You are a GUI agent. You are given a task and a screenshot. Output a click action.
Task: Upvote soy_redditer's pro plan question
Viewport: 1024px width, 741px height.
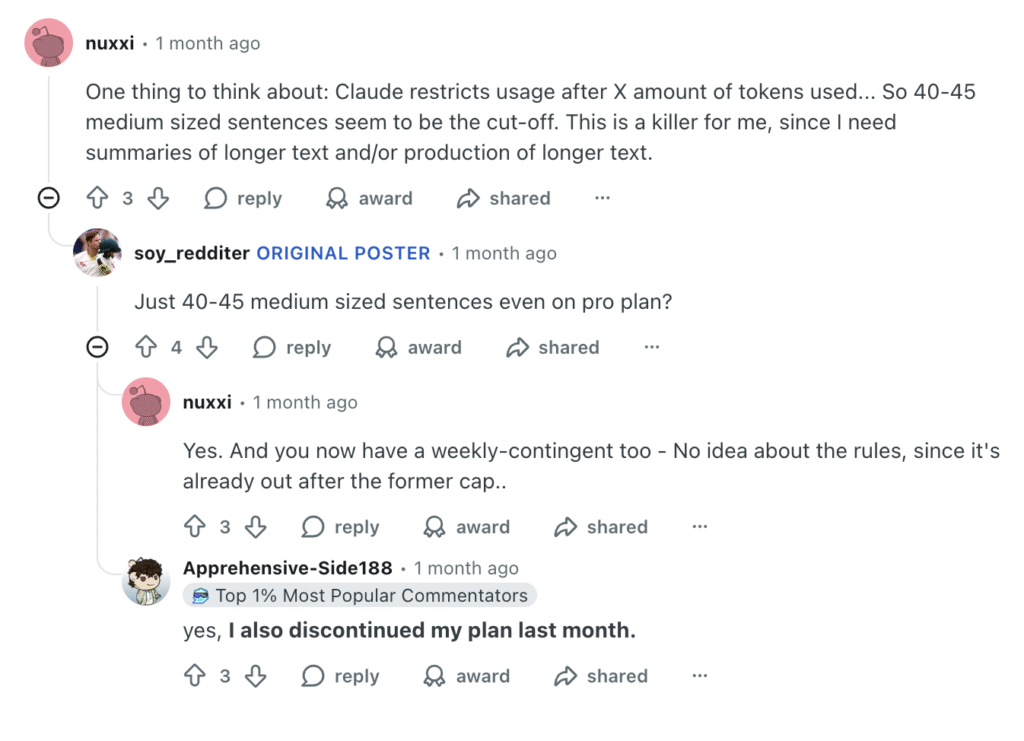146,347
